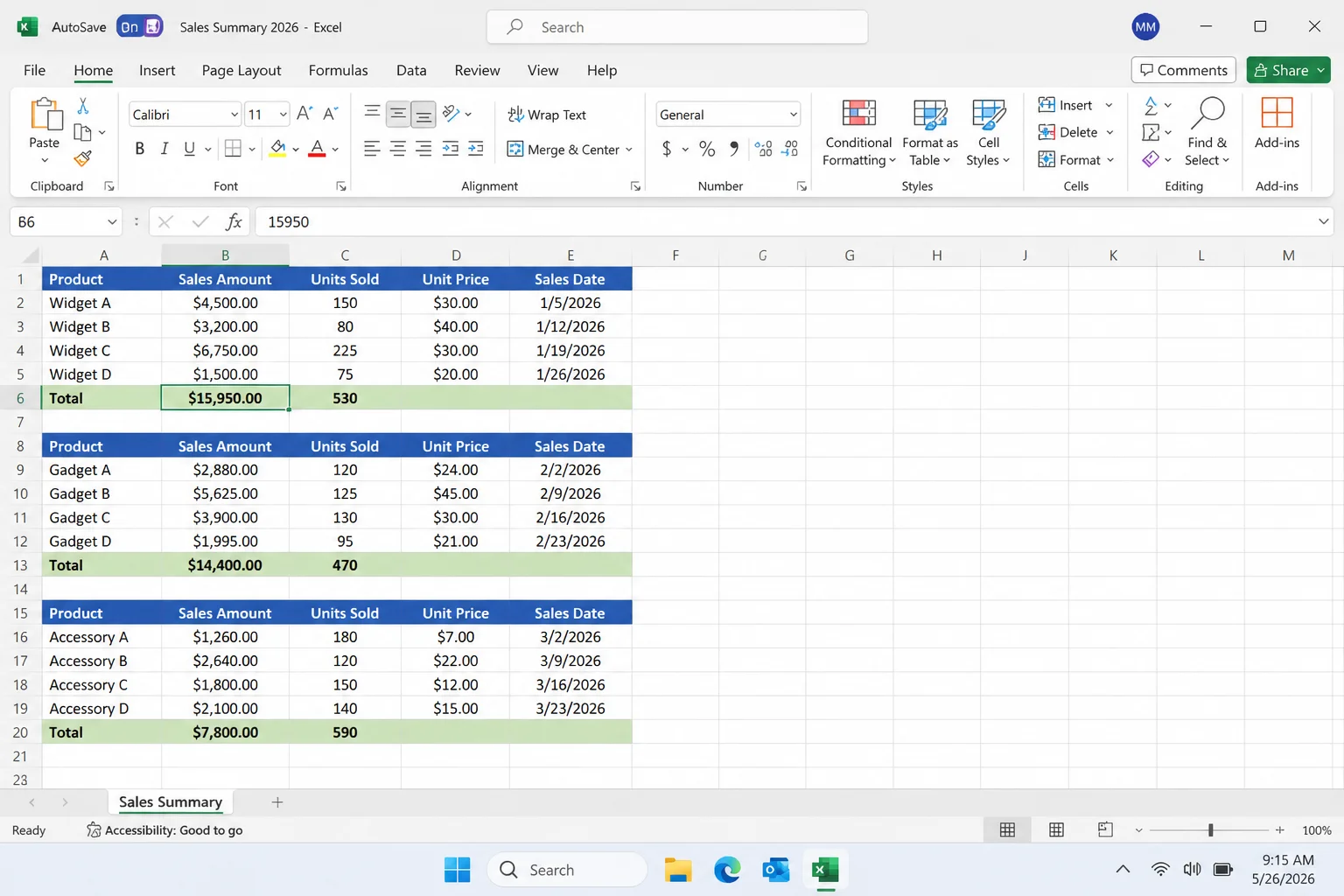The height and width of the screenshot is (896, 1344).
Task: Switch to the Formulas tab
Action: tap(338, 70)
